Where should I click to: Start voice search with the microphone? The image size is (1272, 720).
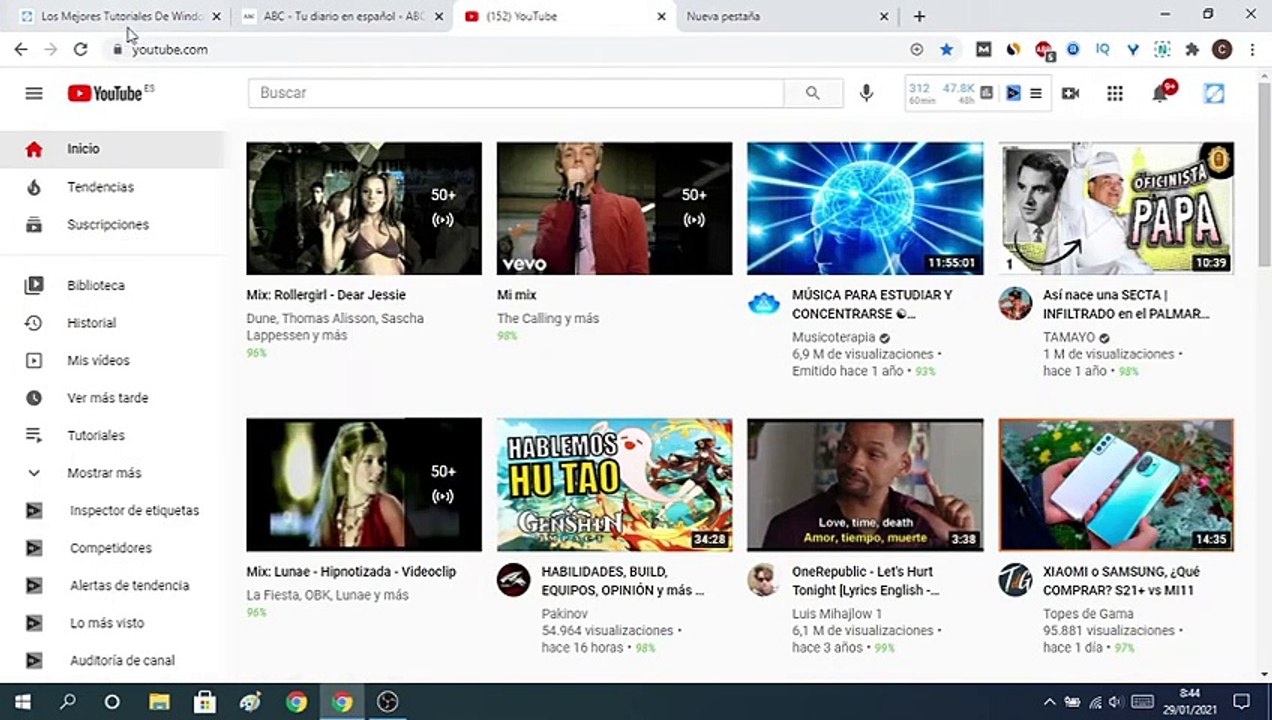tap(866, 93)
